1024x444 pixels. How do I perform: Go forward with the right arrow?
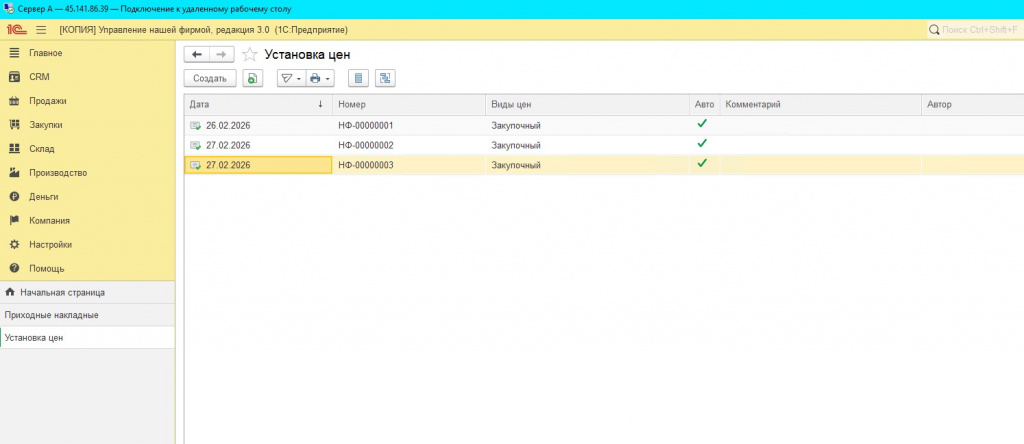(221, 55)
